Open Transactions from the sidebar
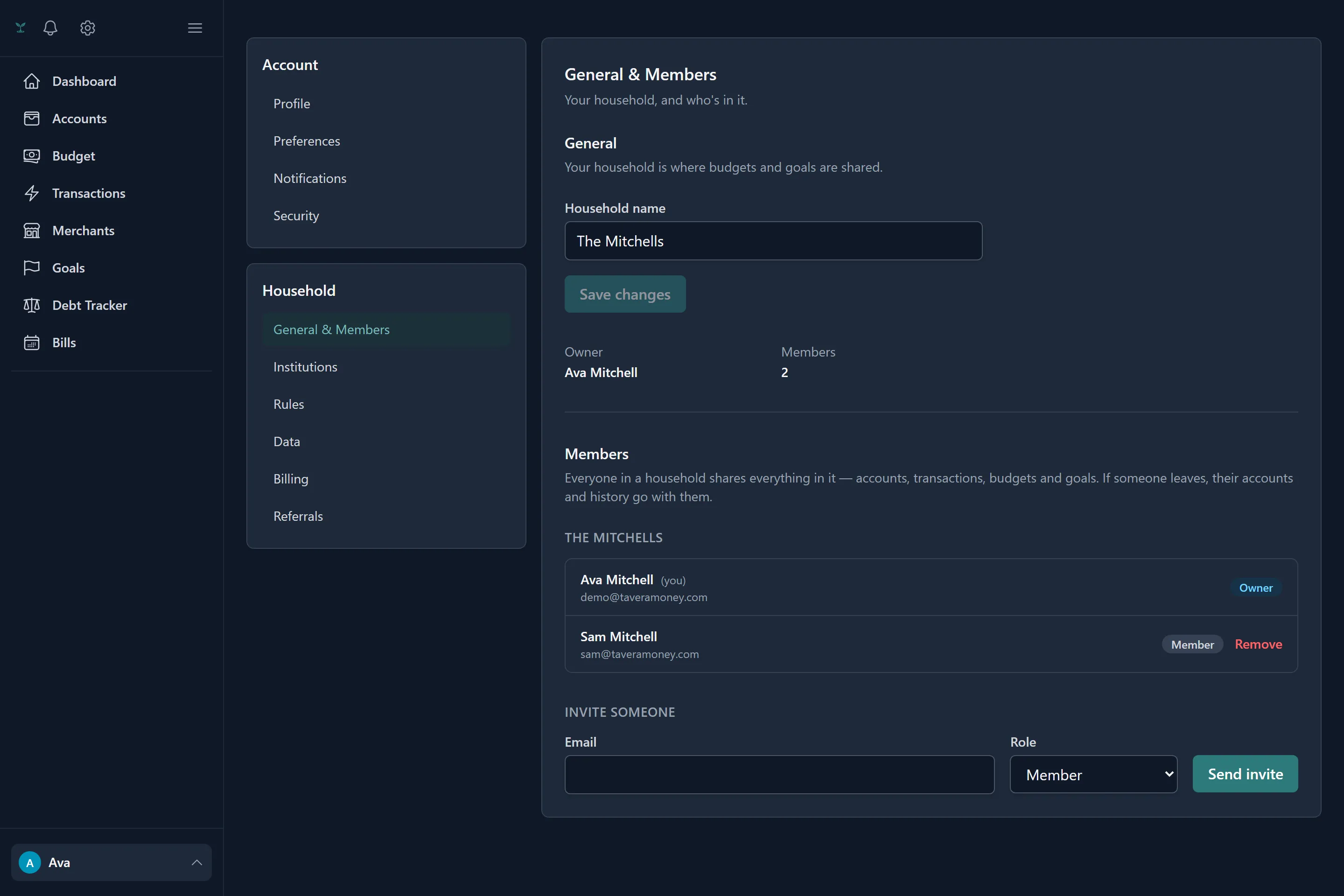The height and width of the screenshot is (896, 1344). click(112, 193)
